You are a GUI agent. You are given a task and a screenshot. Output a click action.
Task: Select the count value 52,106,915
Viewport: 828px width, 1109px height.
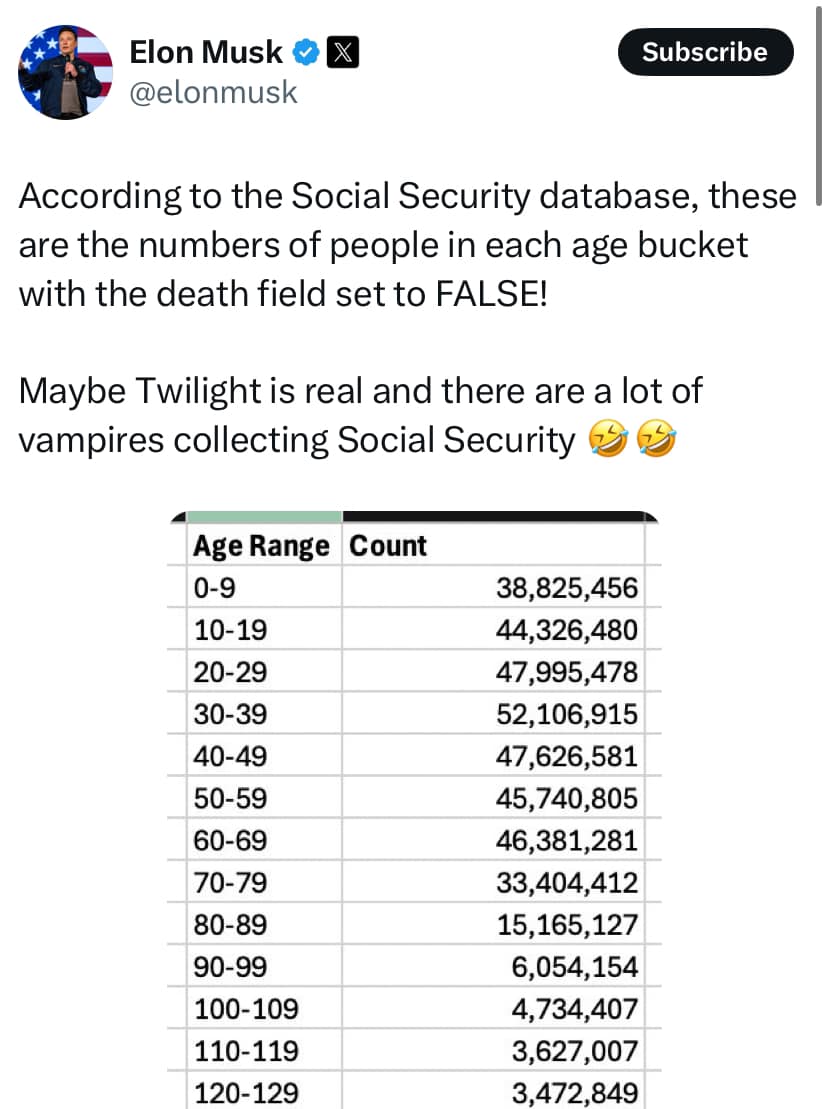(x=566, y=714)
